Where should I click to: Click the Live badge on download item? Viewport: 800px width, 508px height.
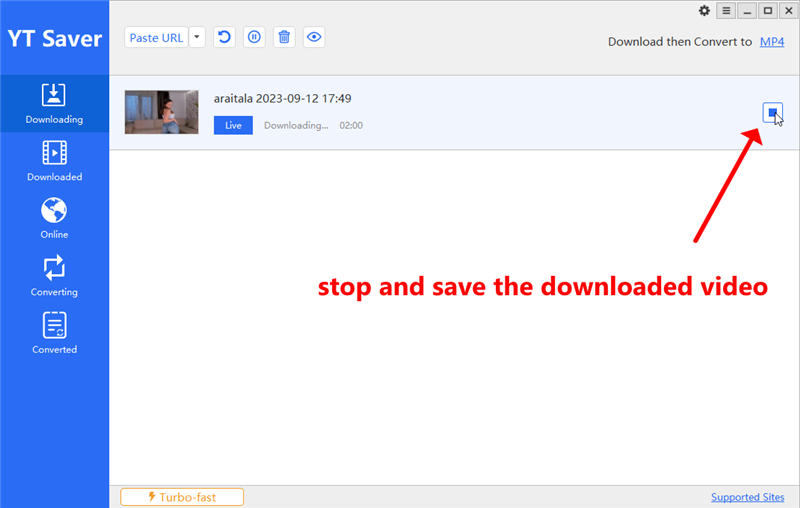(233, 125)
